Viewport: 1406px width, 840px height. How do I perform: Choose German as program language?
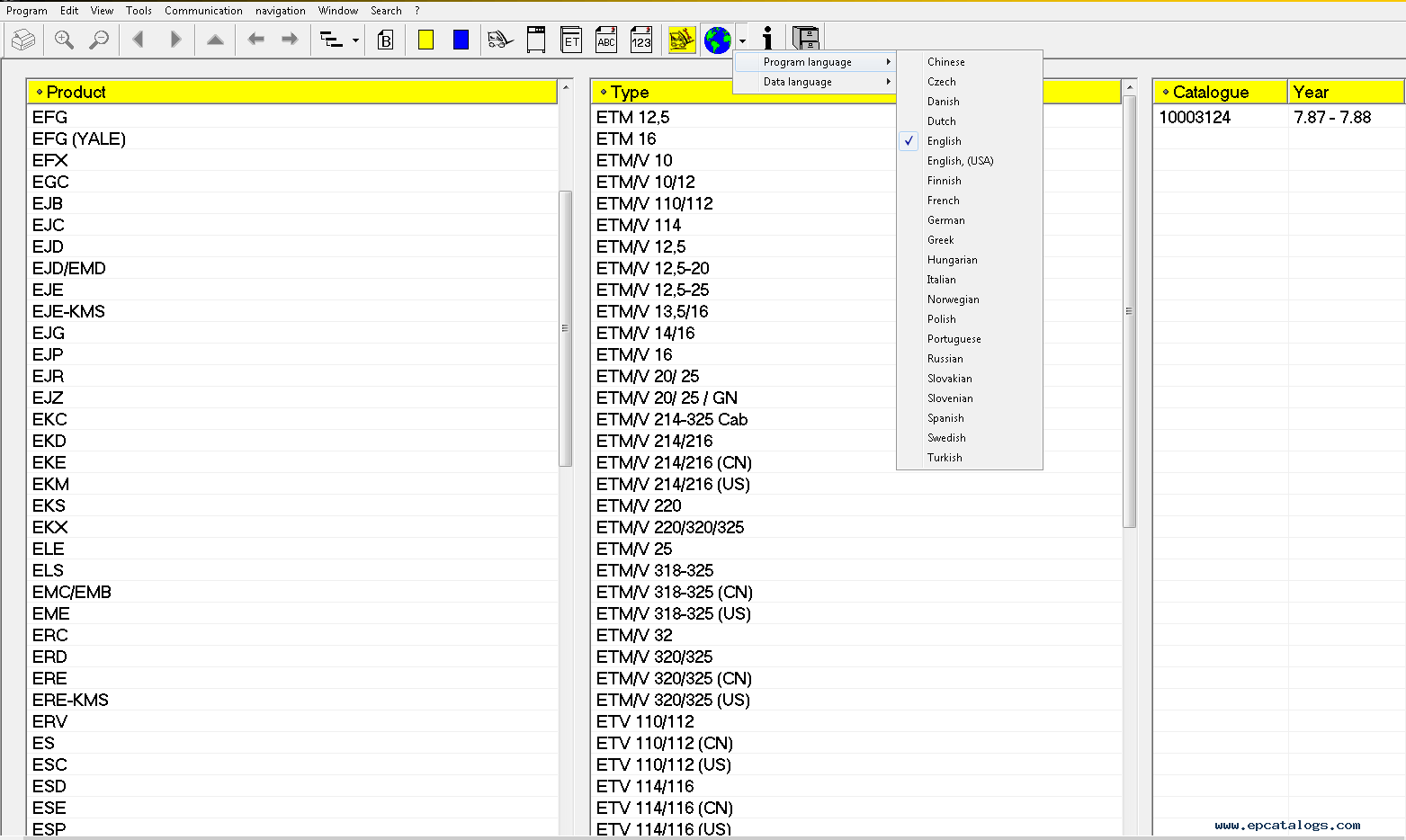tap(945, 220)
